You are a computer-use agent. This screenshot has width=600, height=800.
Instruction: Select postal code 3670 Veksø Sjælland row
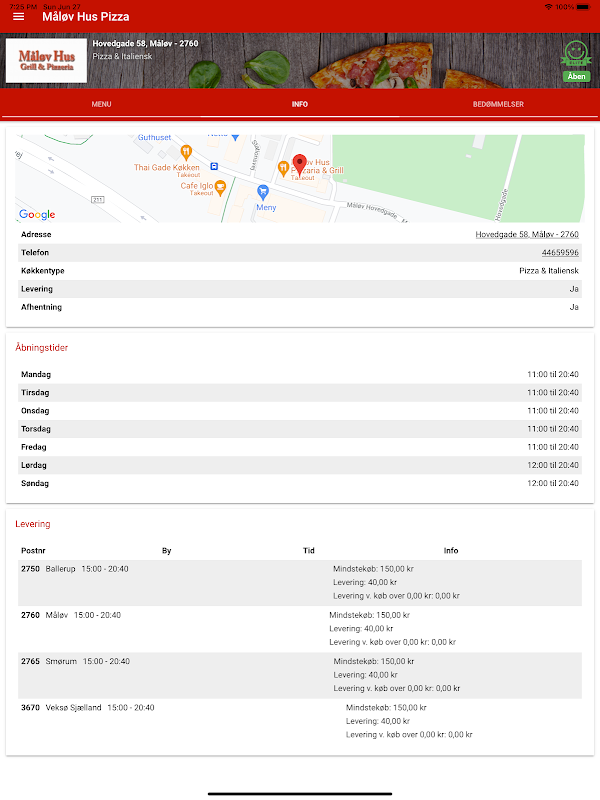point(300,721)
